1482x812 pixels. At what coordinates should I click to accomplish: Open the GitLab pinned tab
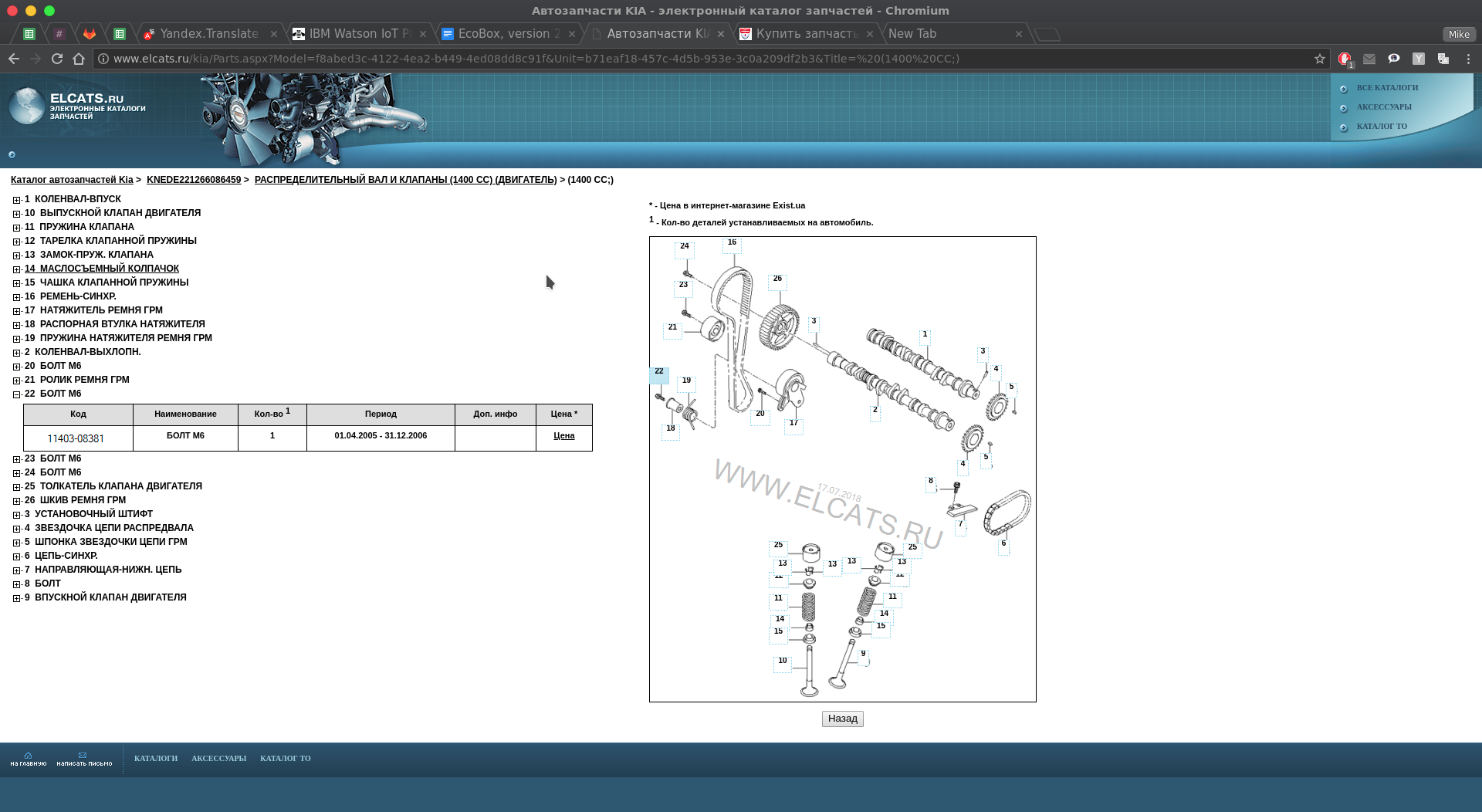pyautogui.click(x=90, y=34)
